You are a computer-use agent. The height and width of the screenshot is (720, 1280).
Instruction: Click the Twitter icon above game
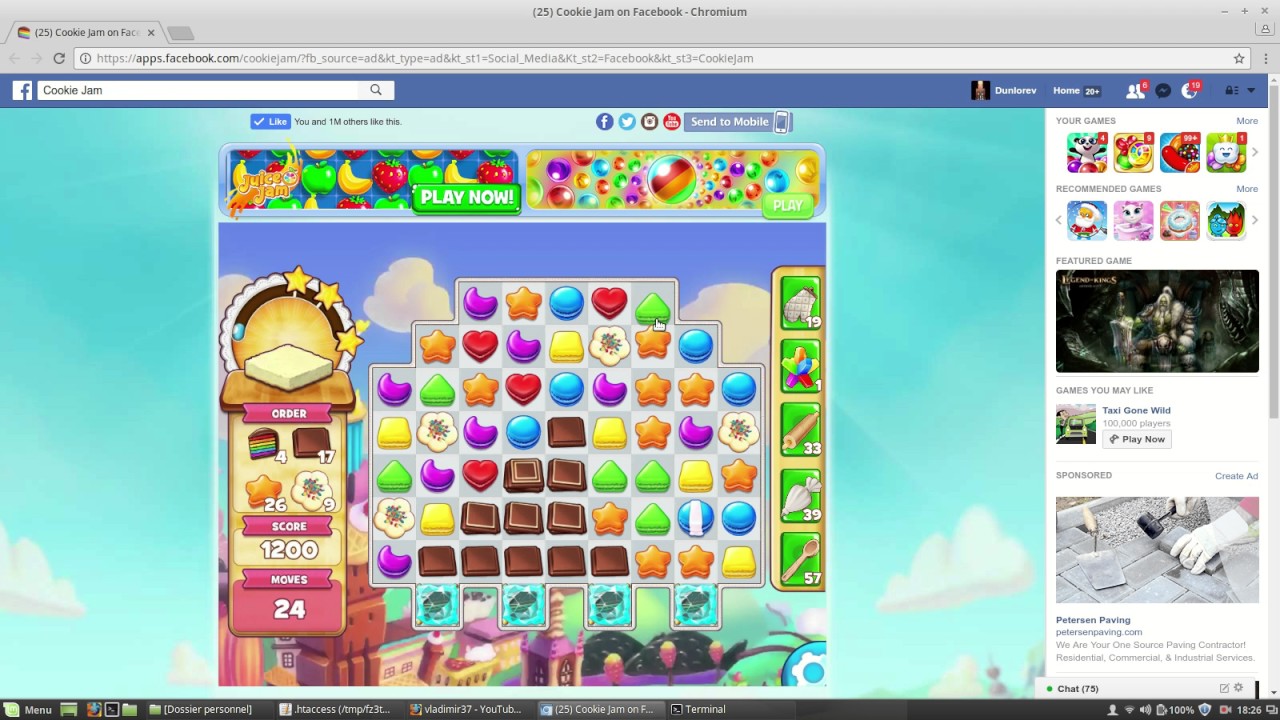[x=627, y=122]
